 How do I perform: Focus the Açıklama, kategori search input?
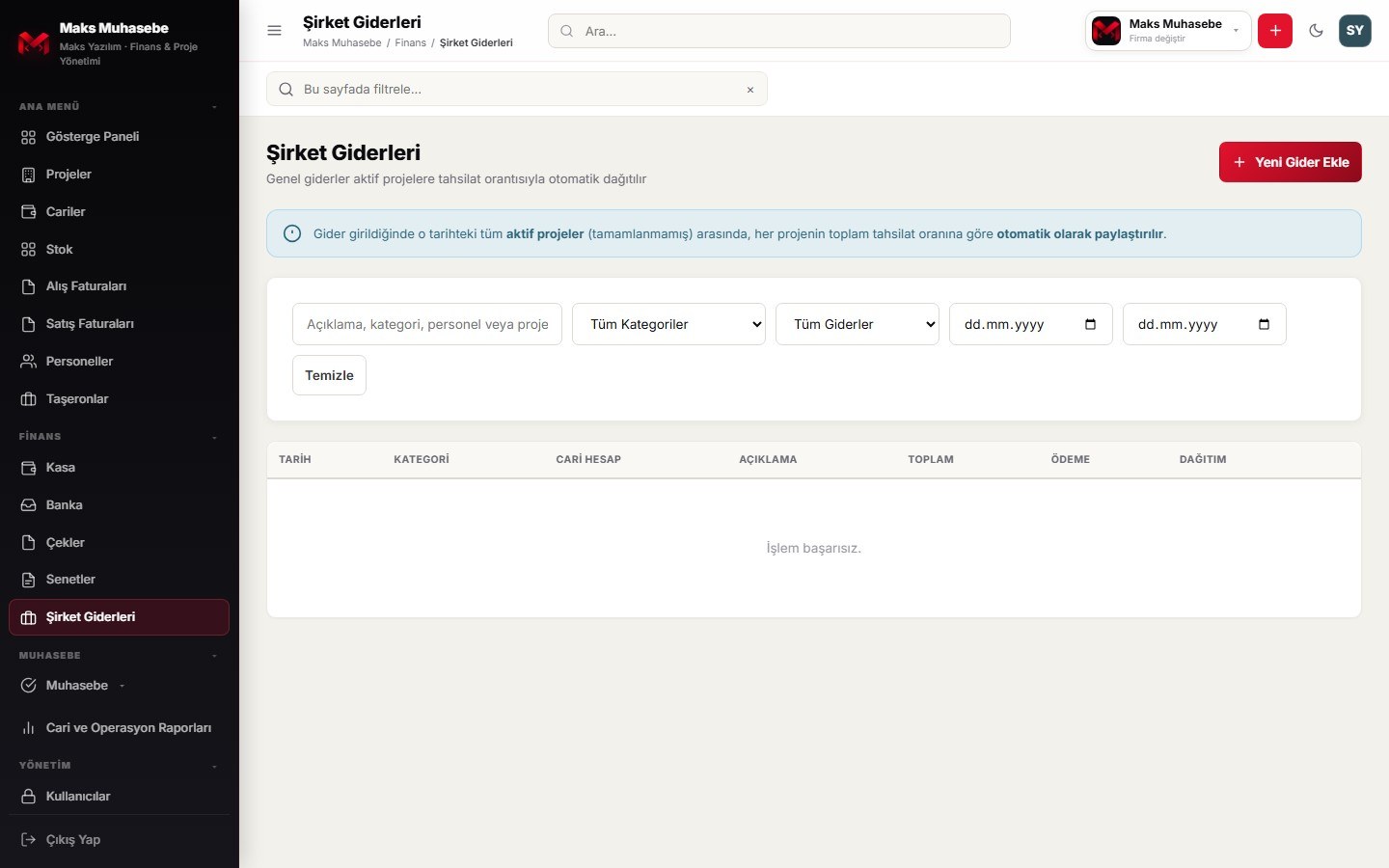point(427,324)
